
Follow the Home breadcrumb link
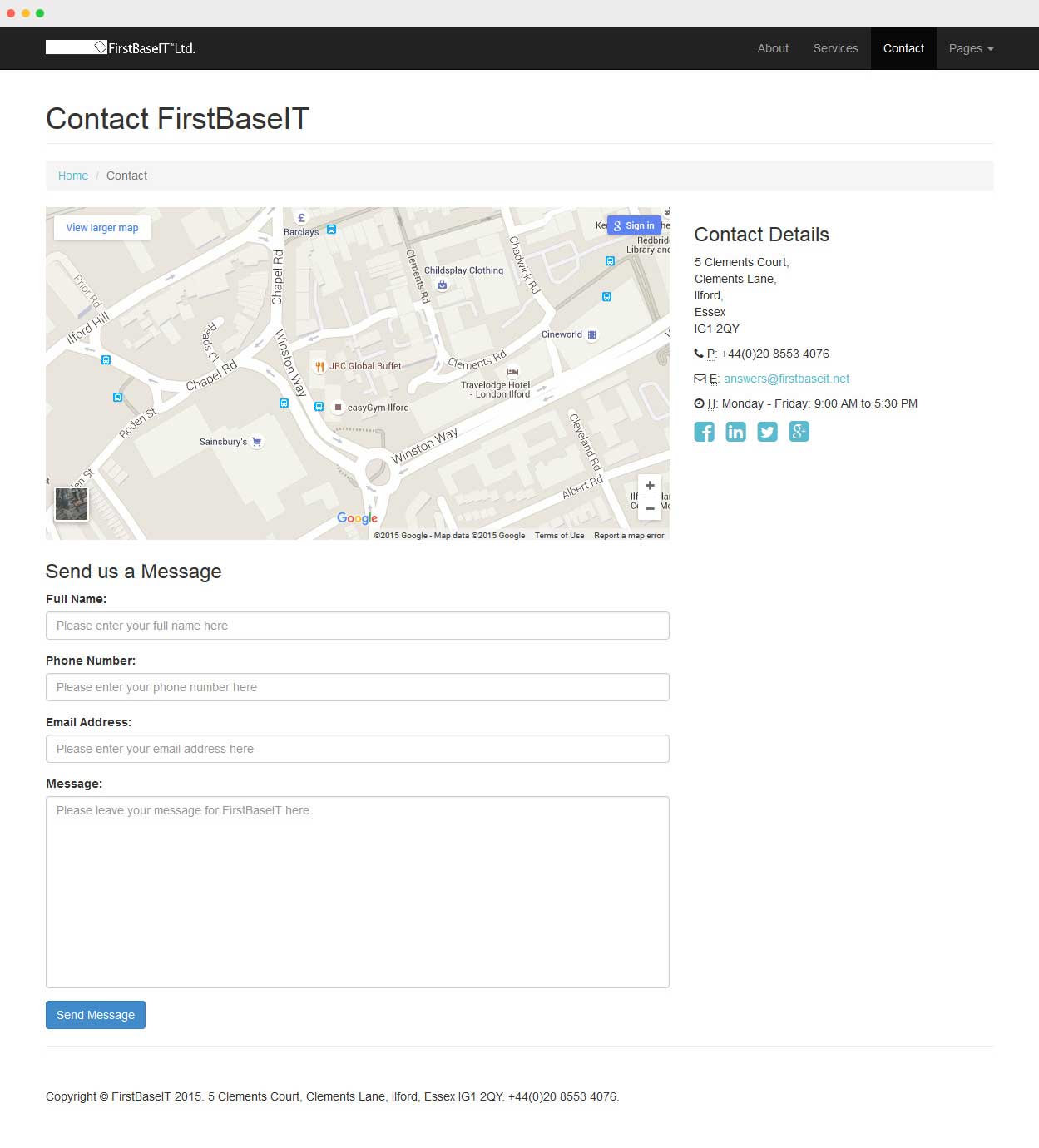(x=73, y=176)
